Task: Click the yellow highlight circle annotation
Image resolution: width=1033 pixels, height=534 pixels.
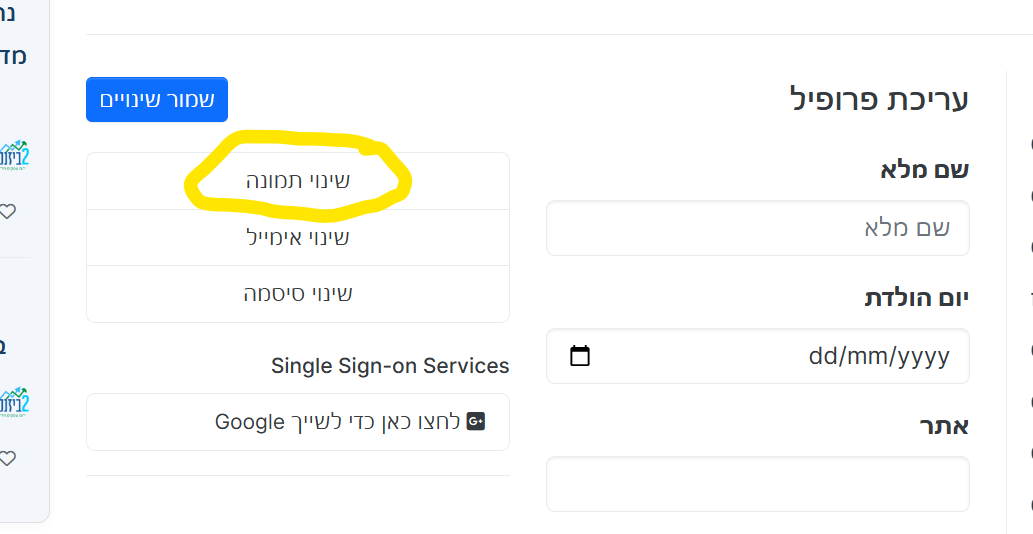Action: point(298,176)
